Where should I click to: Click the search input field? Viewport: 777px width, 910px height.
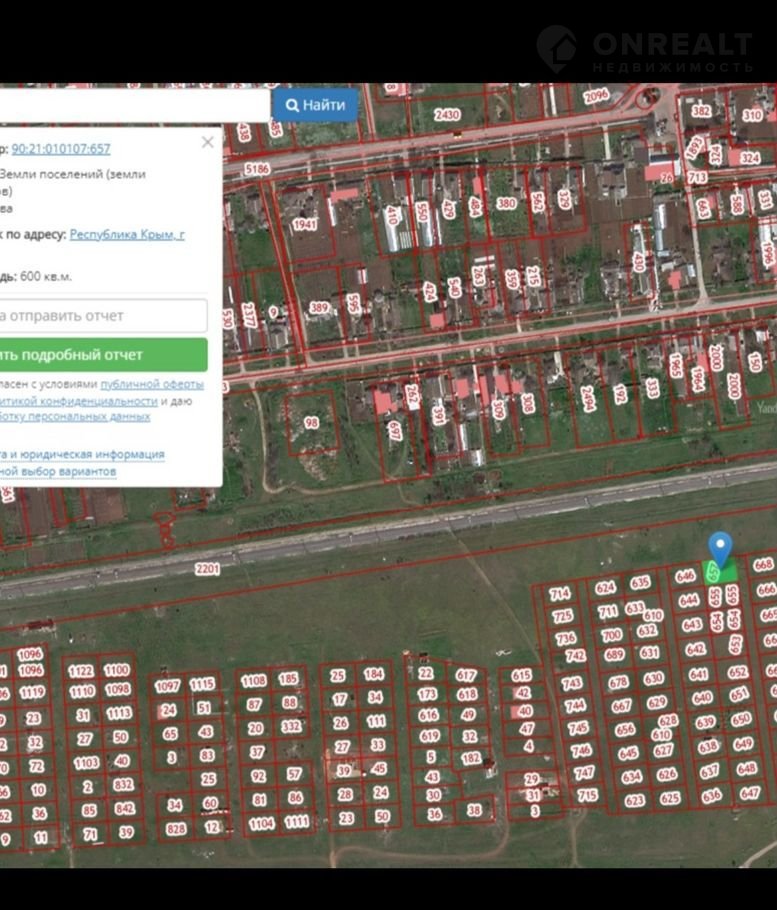pos(134,105)
